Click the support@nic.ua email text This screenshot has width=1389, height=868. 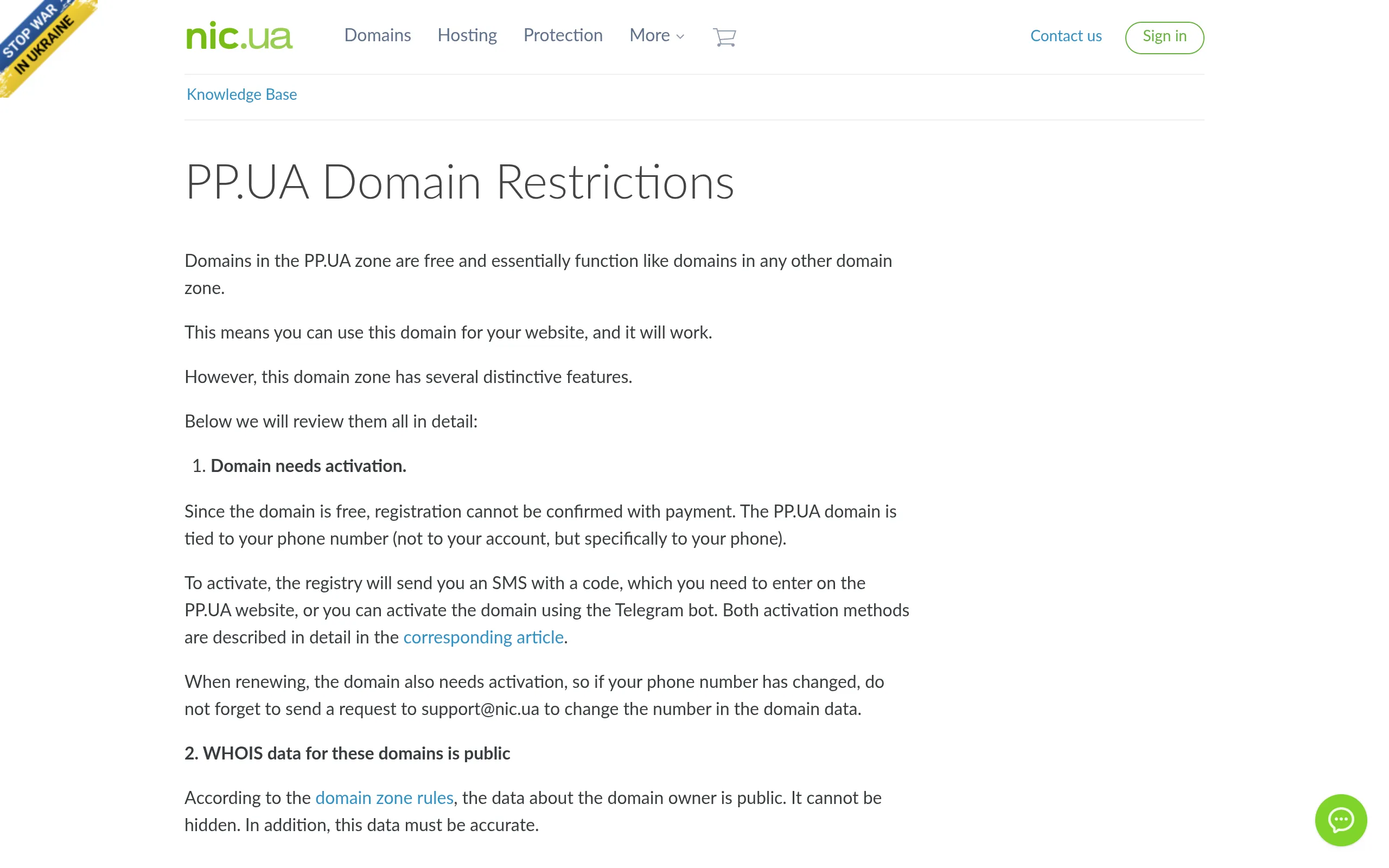[x=480, y=710]
